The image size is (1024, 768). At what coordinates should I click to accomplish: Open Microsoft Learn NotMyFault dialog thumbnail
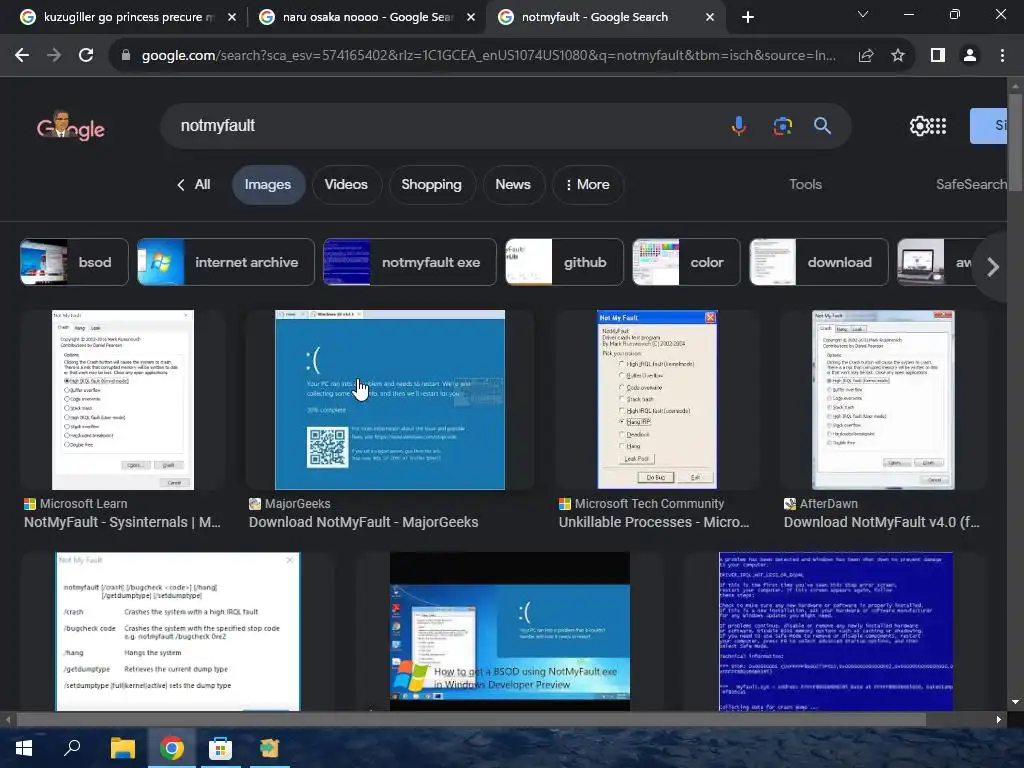coord(123,400)
